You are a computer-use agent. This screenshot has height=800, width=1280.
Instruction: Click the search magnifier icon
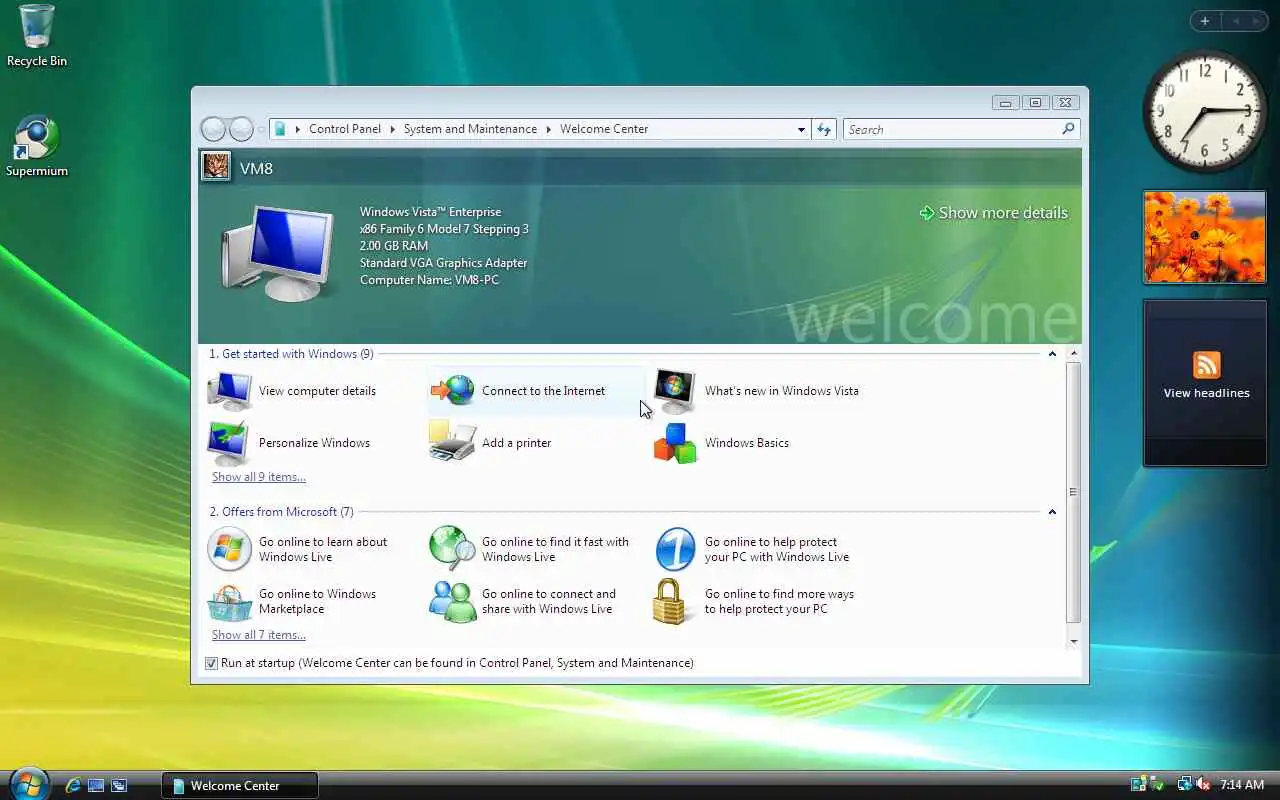[x=1067, y=129]
